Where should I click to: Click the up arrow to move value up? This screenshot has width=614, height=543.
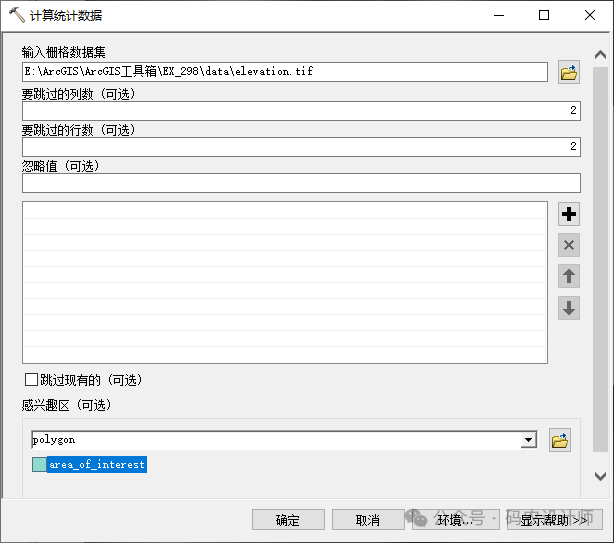(x=569, y=277)
